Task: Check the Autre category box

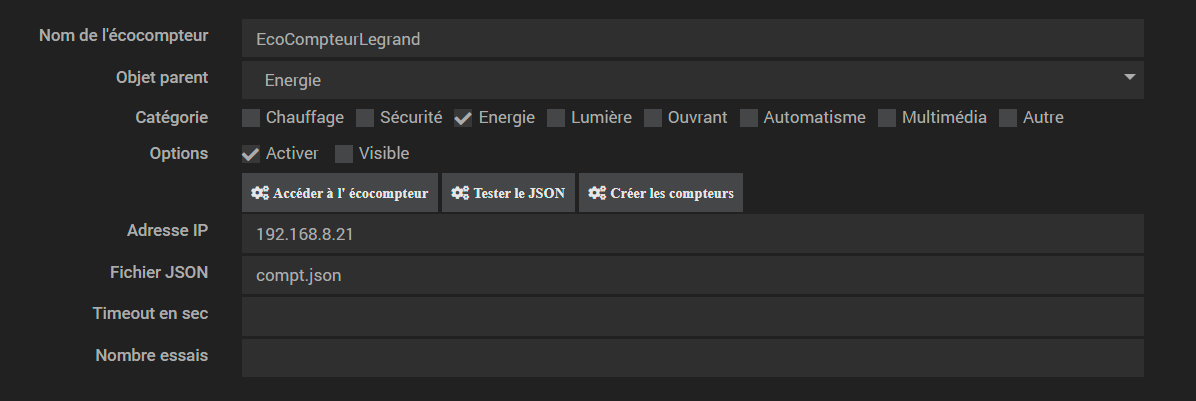Action: click(x=1008, y=118)
